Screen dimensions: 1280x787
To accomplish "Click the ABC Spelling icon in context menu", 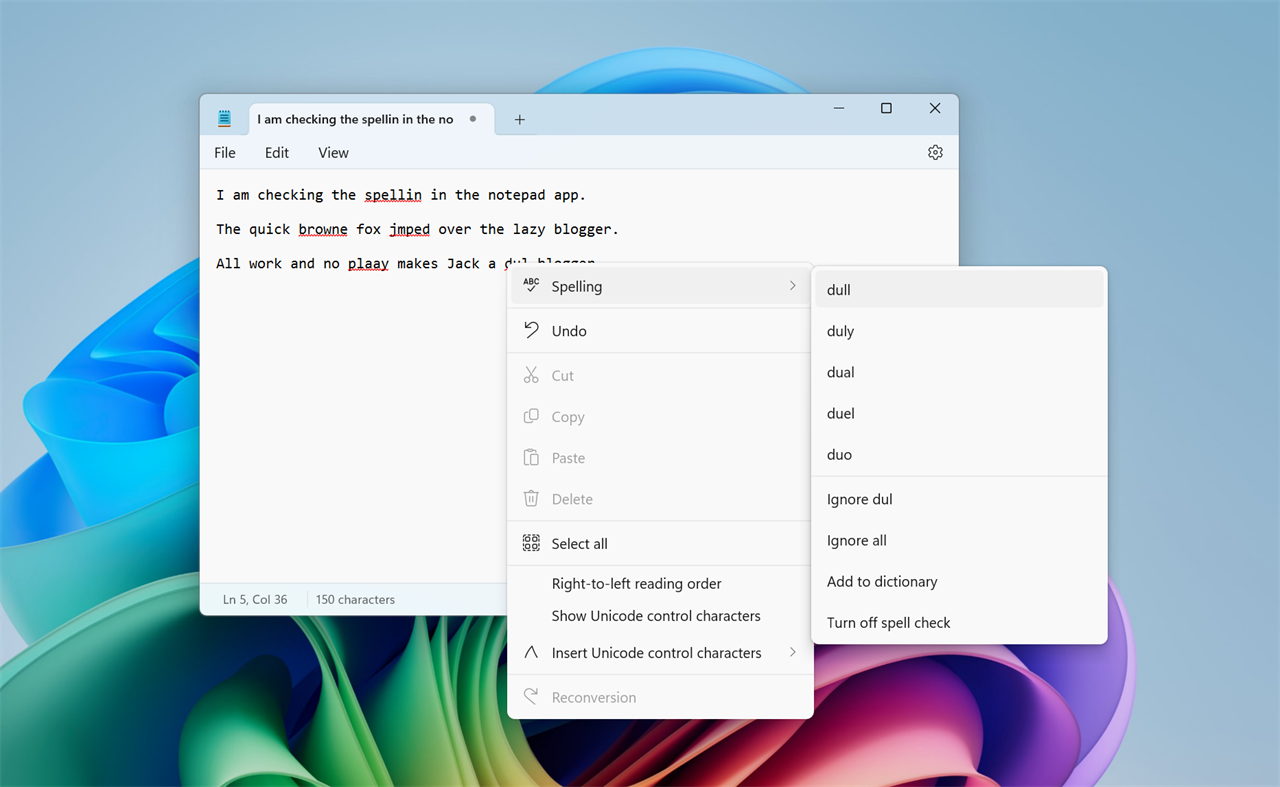I will click(x=530, y=286).
